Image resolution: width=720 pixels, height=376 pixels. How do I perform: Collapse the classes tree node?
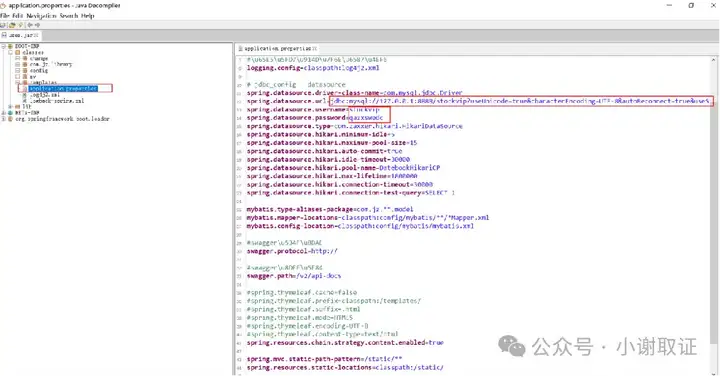tap(11, 52)
